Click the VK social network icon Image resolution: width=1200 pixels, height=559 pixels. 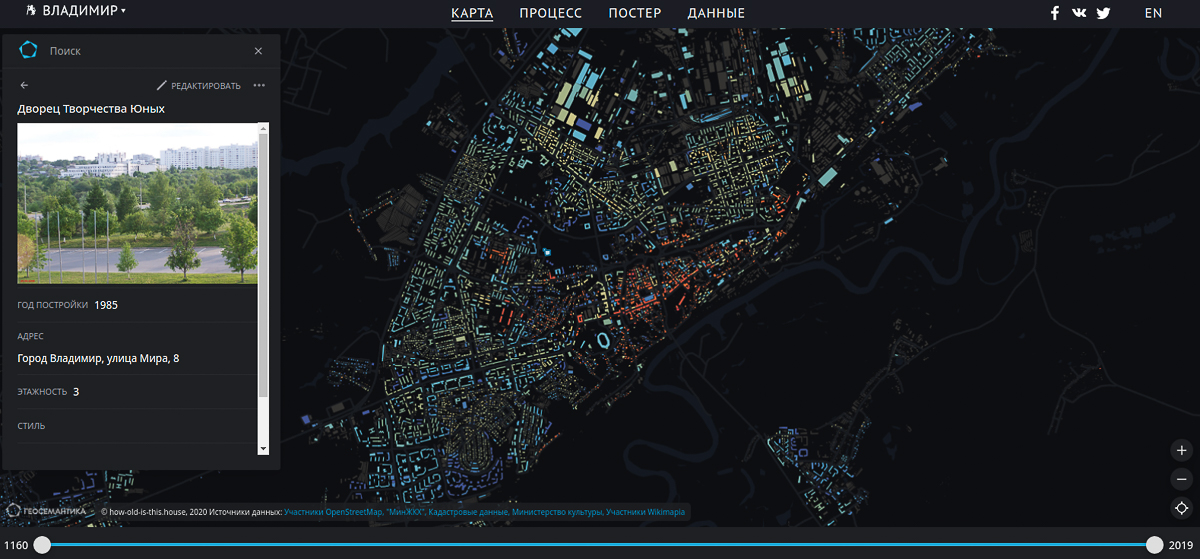[1079, 13]
